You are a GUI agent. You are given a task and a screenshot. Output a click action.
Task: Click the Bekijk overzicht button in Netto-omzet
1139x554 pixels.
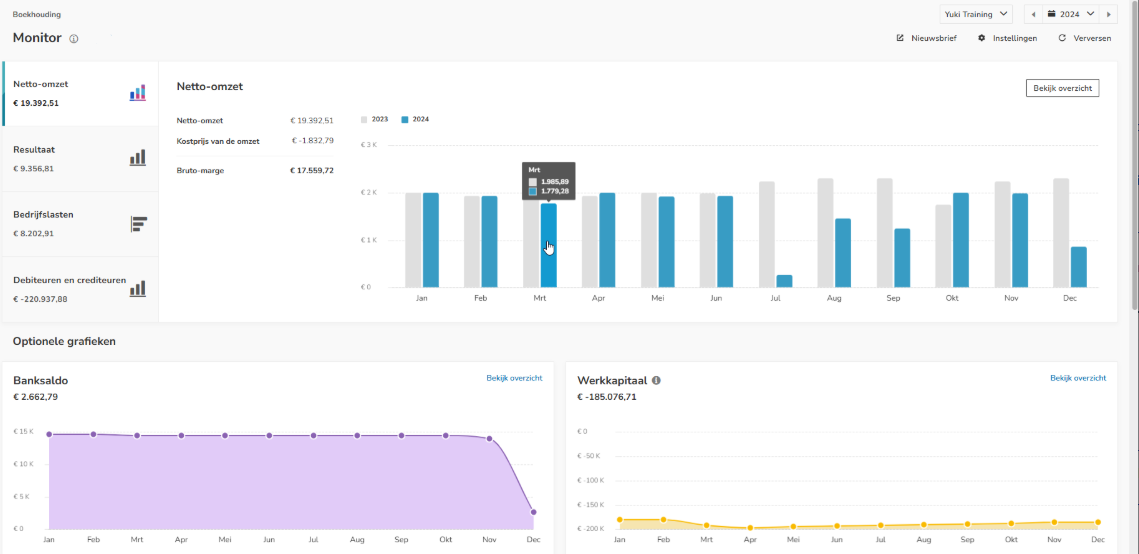[x=1062, y=88]
